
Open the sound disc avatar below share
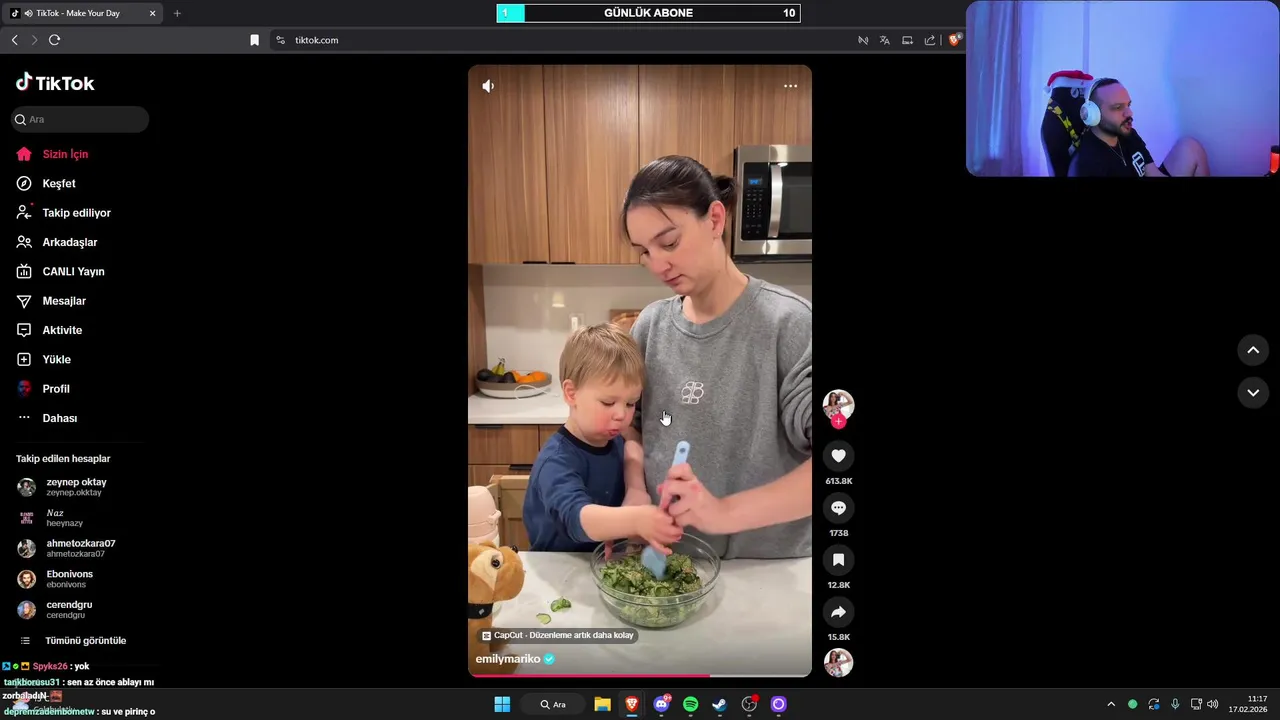pos(838,663)
